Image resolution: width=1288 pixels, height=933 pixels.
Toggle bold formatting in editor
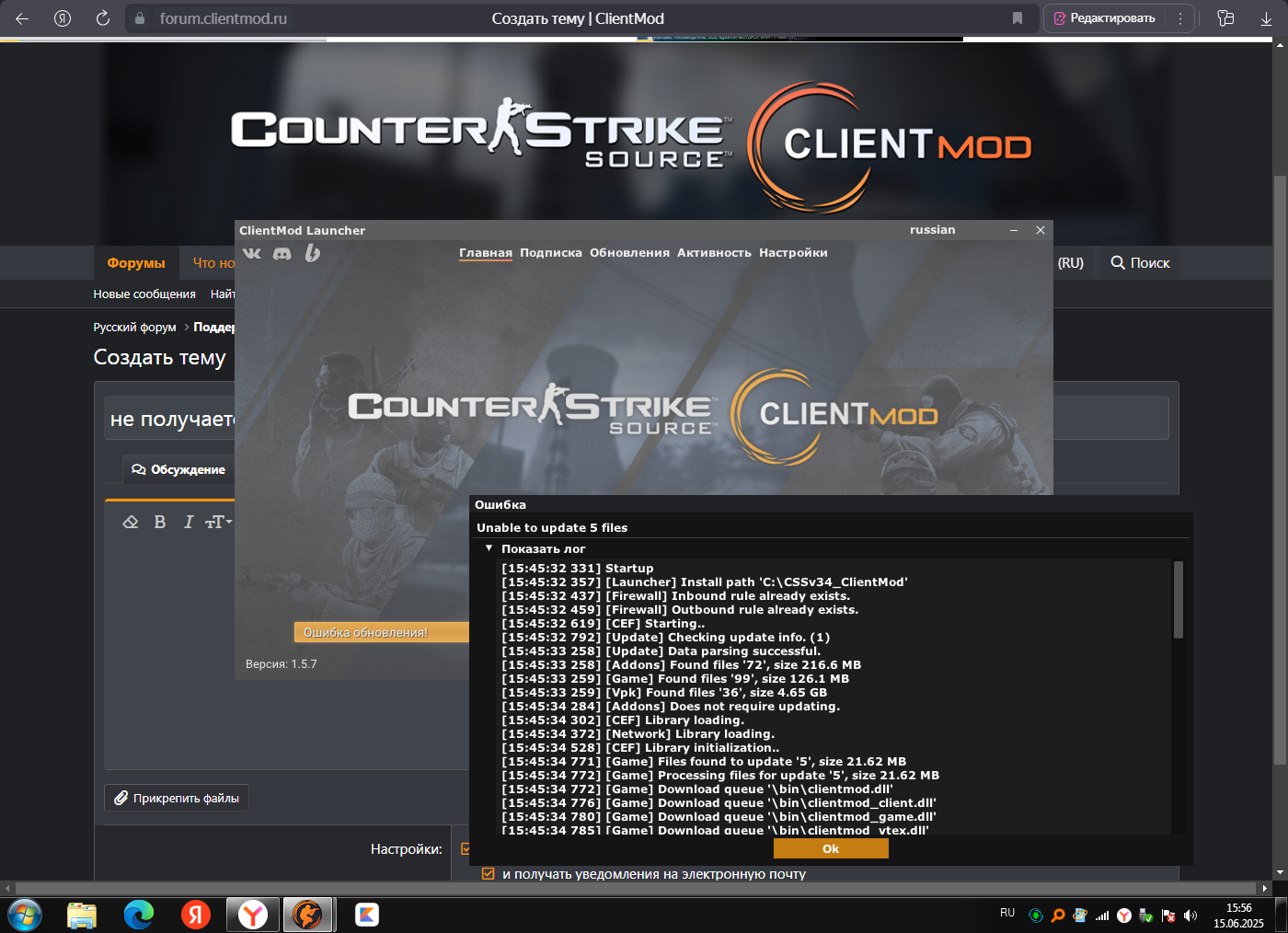point(160,522)
